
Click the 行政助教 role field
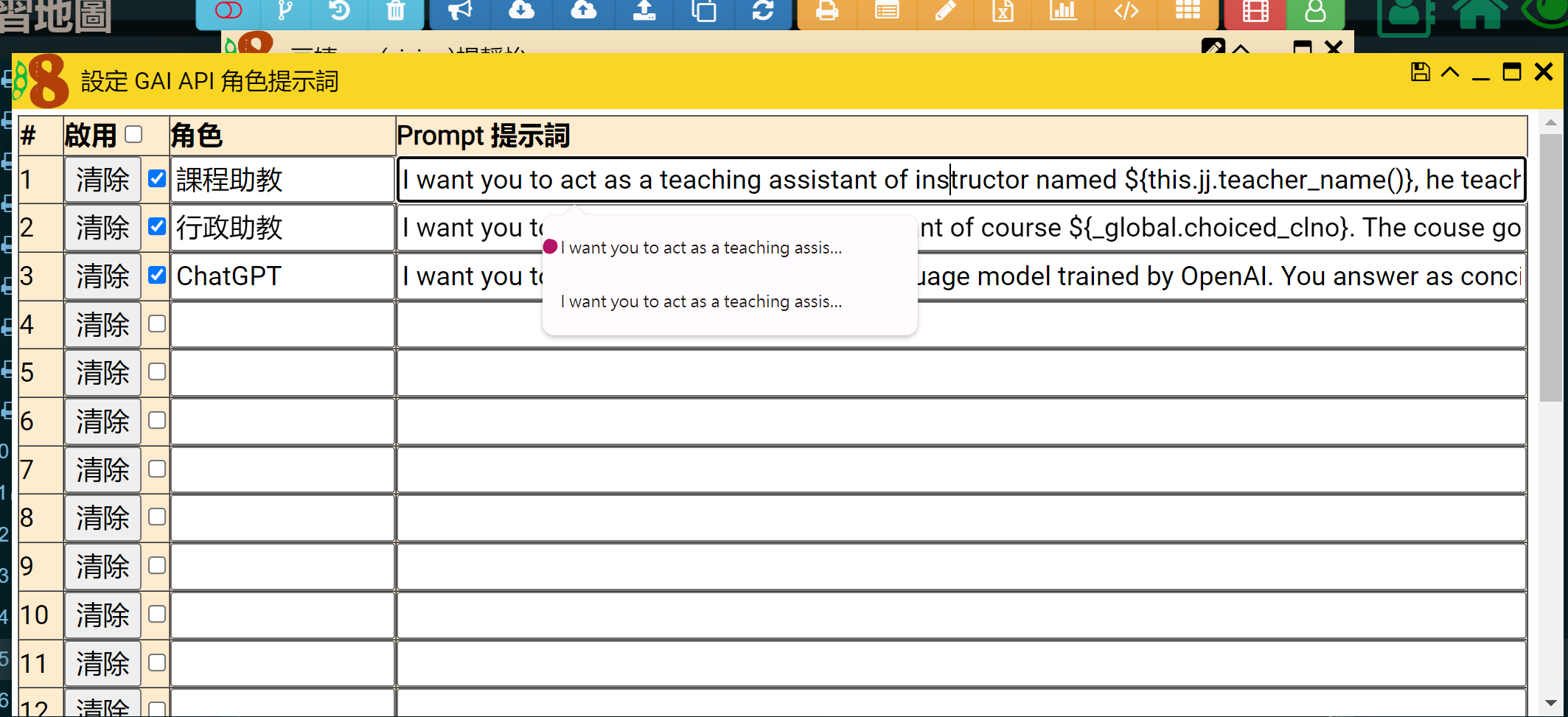[x=282, y=228]
